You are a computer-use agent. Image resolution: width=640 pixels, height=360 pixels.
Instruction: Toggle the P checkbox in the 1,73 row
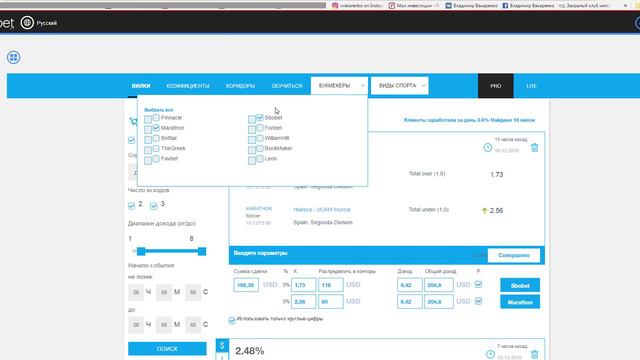pos(478,284)
